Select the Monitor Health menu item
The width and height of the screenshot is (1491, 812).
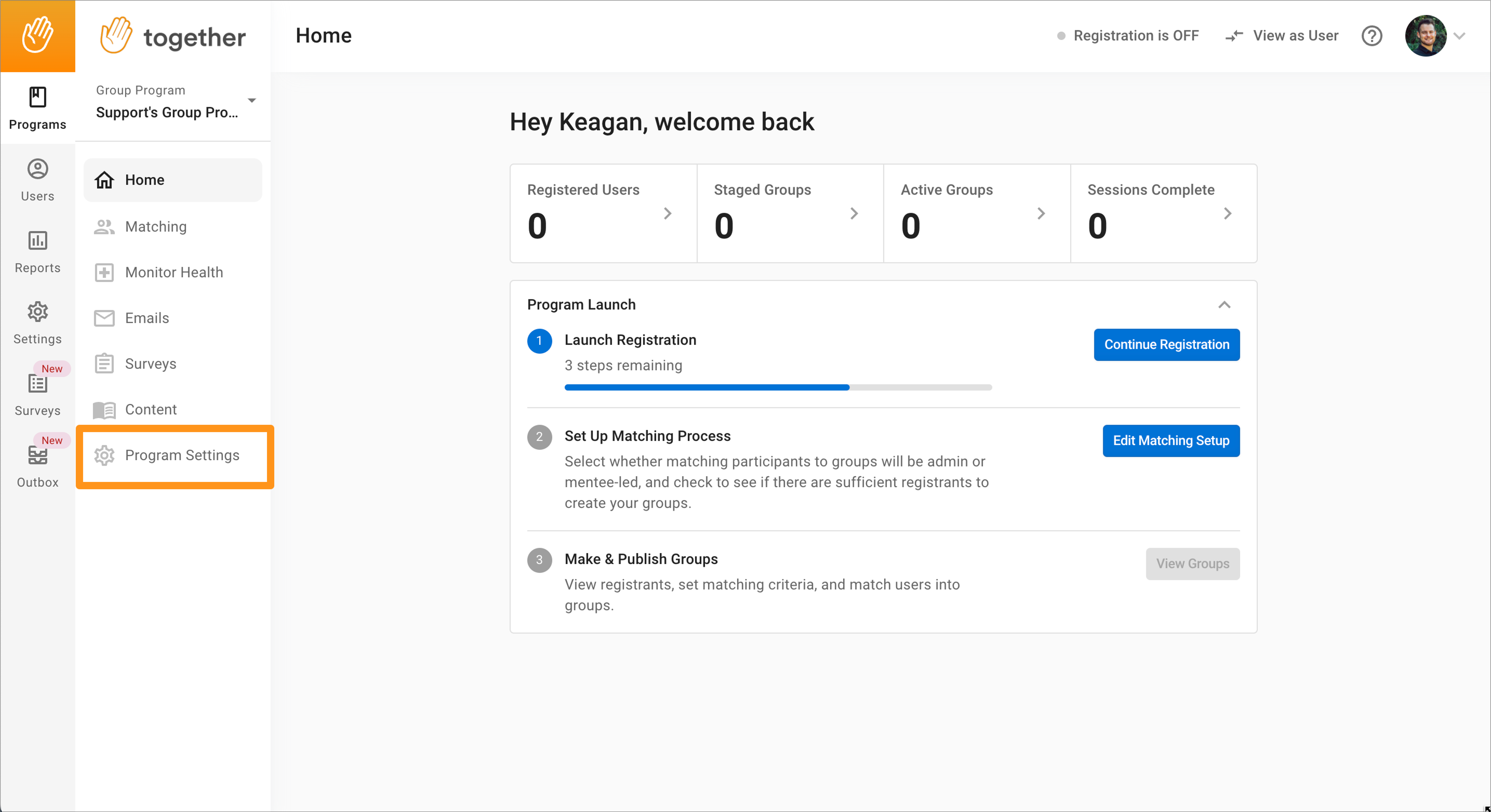[173, 272]
